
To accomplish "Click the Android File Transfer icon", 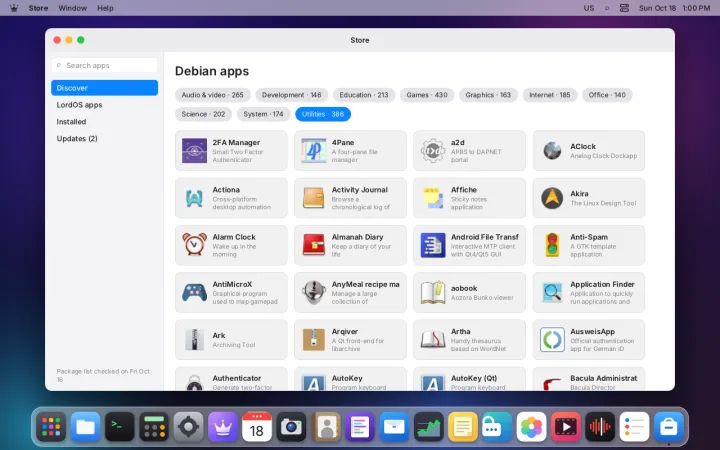I will [433, 245].
